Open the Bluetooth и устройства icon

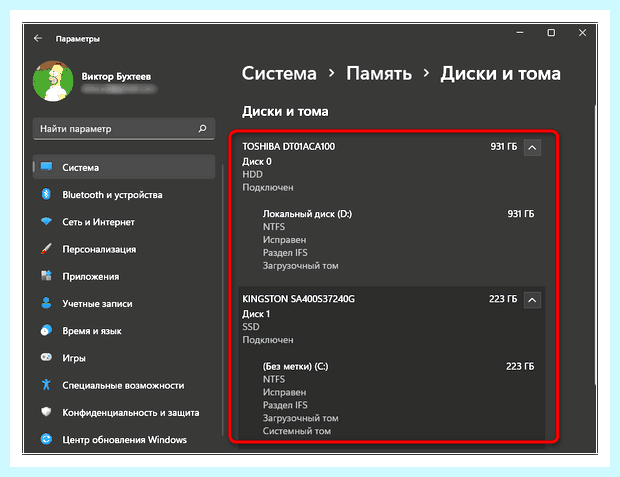[x=46, y=194]
